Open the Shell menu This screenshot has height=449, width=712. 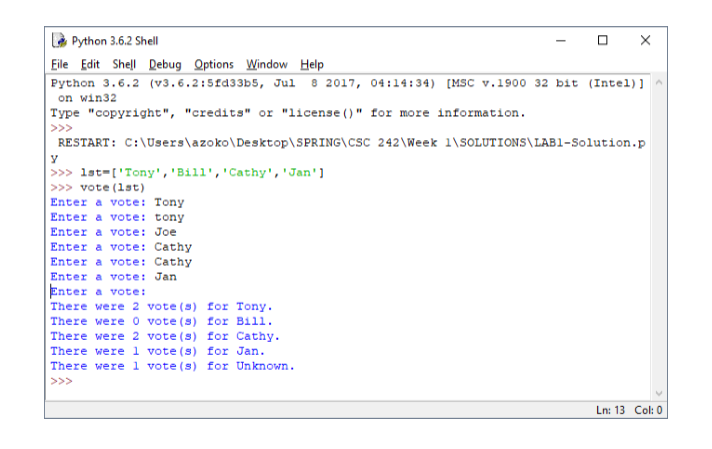124,64
